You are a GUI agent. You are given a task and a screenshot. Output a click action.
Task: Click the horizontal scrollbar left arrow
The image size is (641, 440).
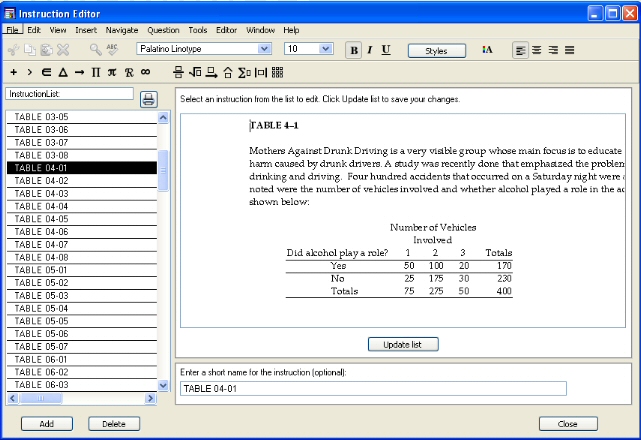pyautogui.click(x=13, y=398)
